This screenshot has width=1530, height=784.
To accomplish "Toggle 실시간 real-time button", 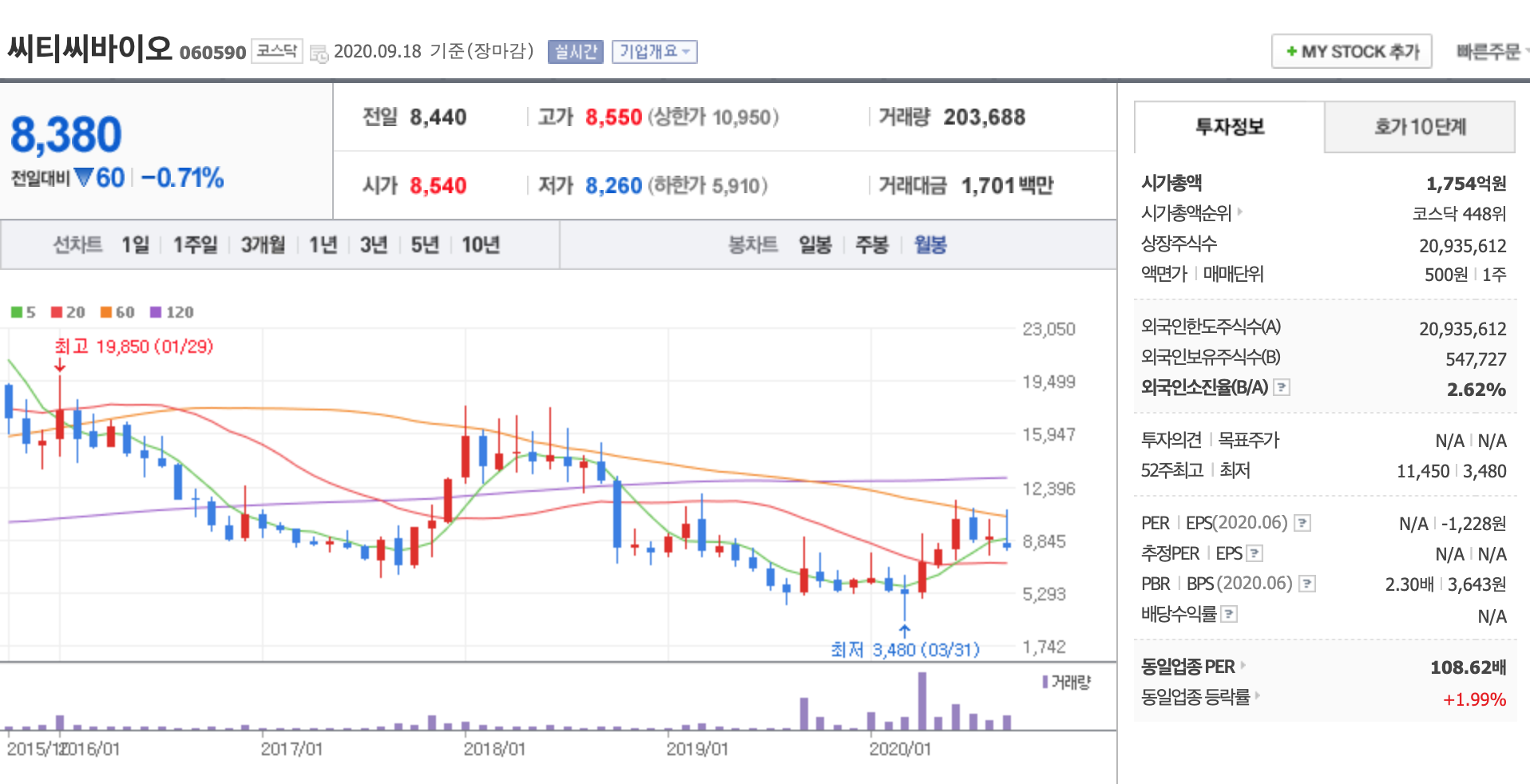I will point(576,52).
